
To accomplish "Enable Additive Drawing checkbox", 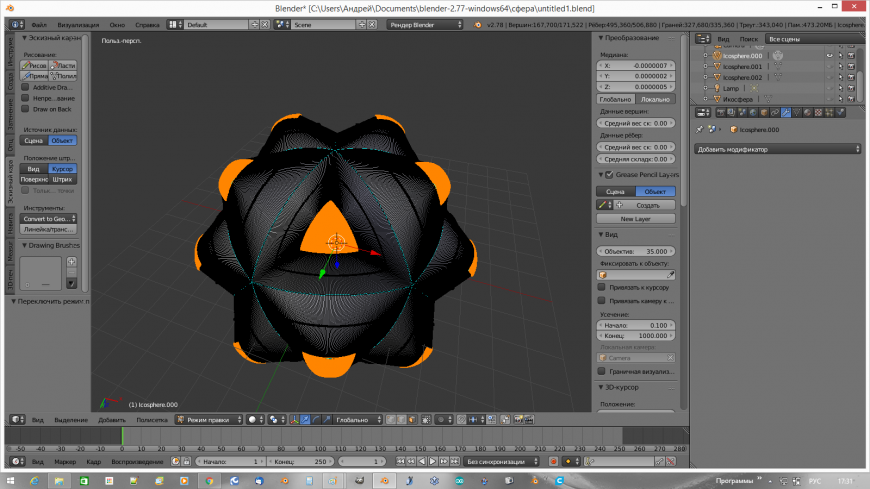I will coord(25,87).
